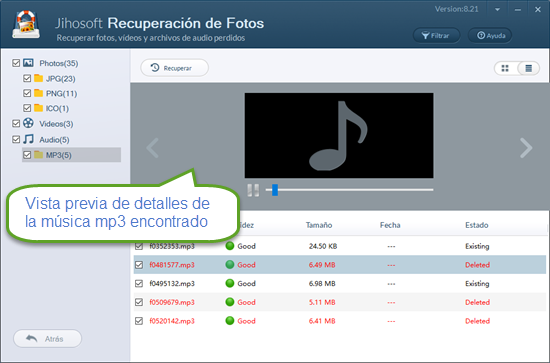
Task: Click the ICO folder icon
Action: click(x=38, y=108)
